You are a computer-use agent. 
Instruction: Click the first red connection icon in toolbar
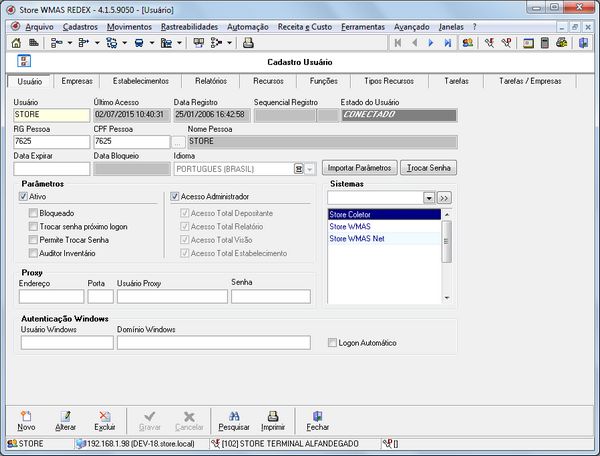[489, 43]
